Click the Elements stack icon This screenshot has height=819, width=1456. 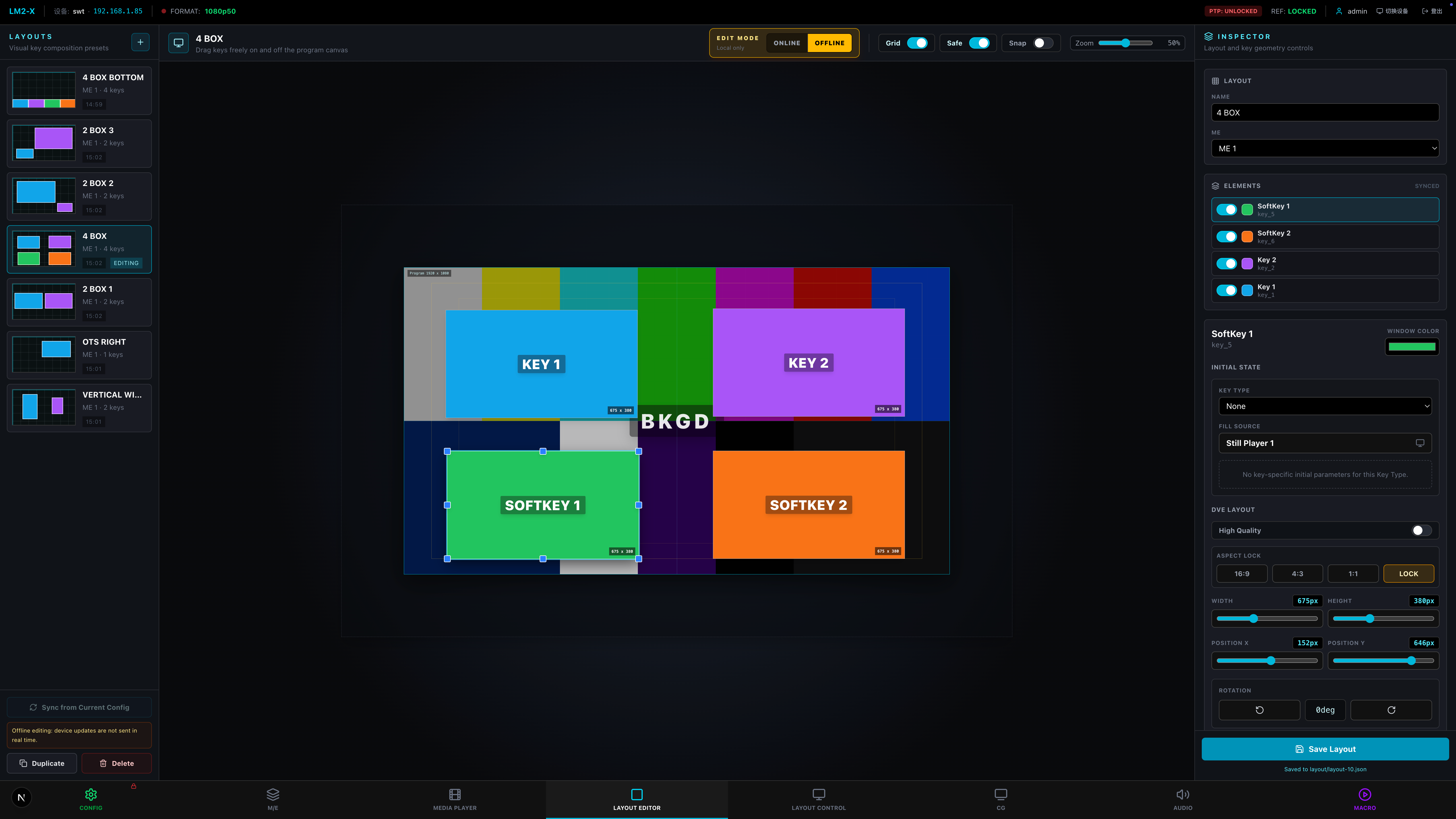click(x=1215, y=186)
